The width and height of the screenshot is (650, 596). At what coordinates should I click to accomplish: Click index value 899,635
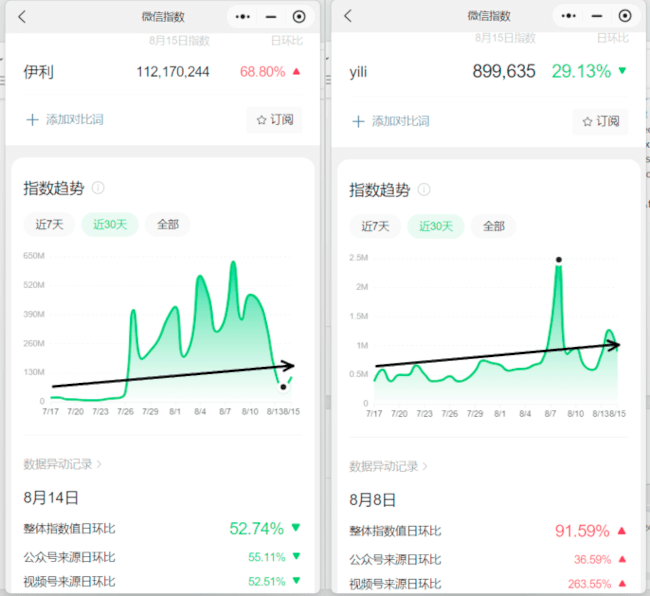[504, 71]
